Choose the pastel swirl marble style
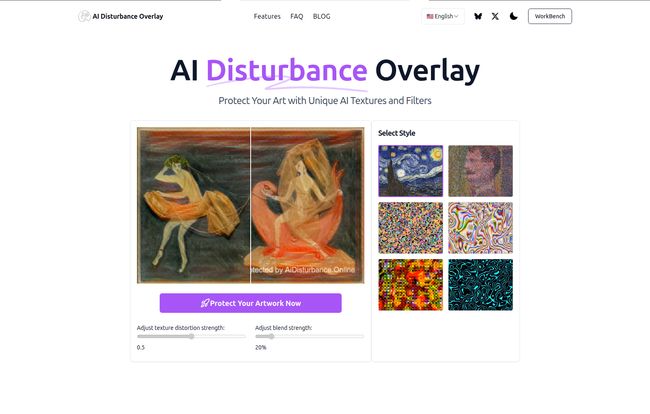Screen dimensions: 650x414 (480, 228)
